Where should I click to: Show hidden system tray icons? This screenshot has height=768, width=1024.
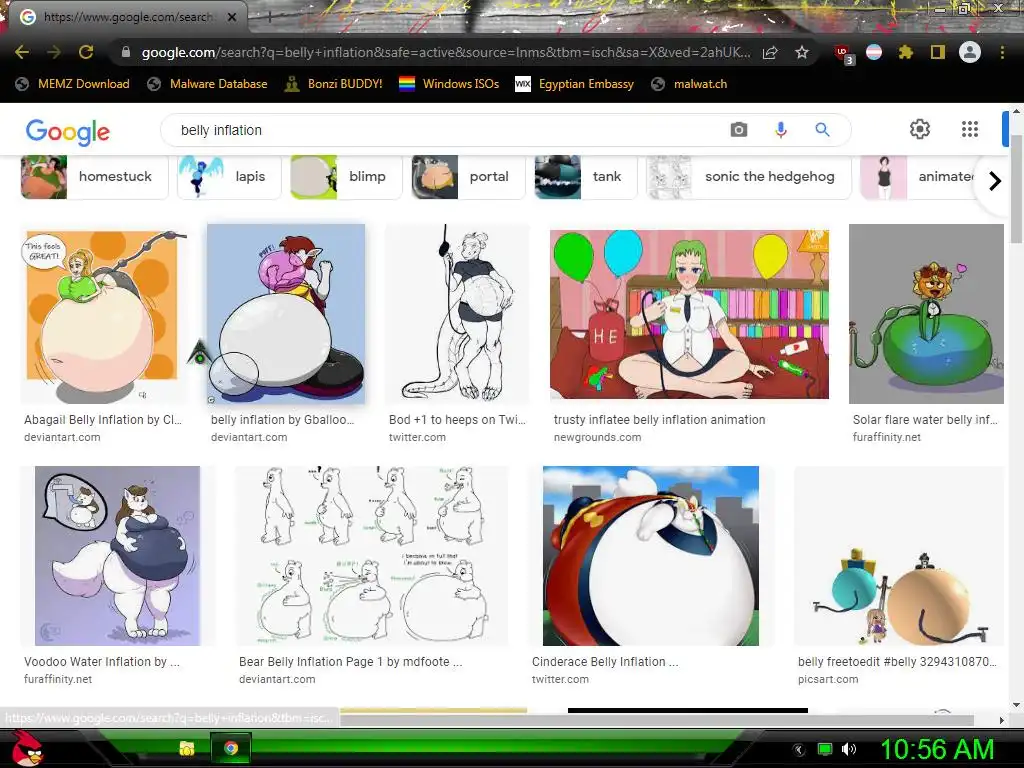(x=798, y=750)
